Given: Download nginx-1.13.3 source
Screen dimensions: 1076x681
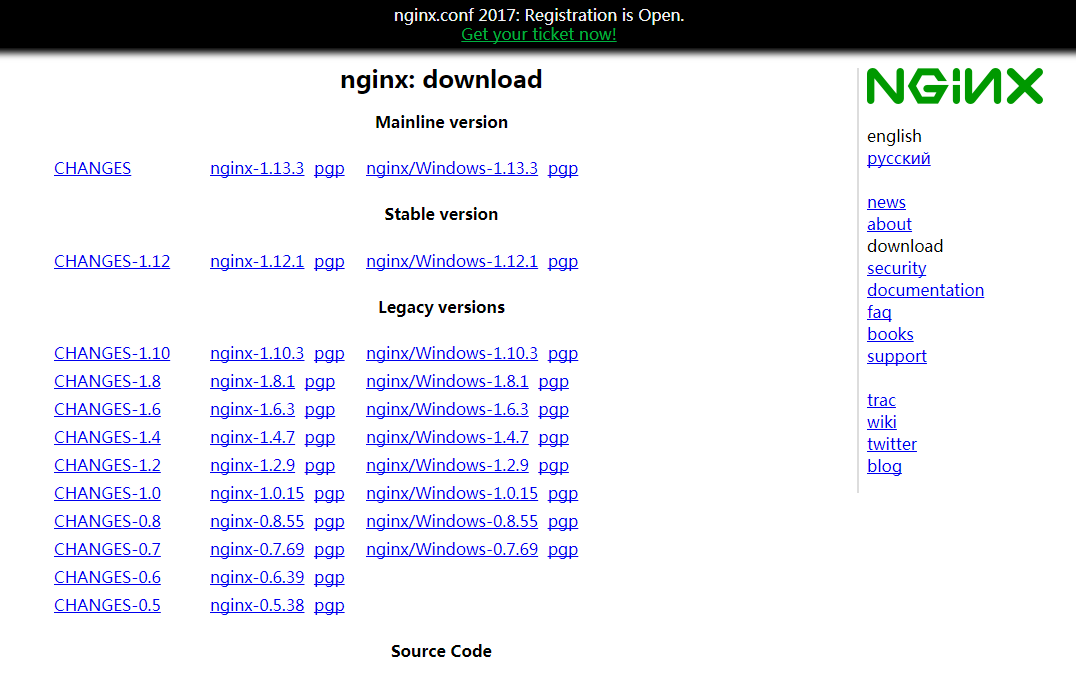Looking at the screenshot, I should coord(257,168).
